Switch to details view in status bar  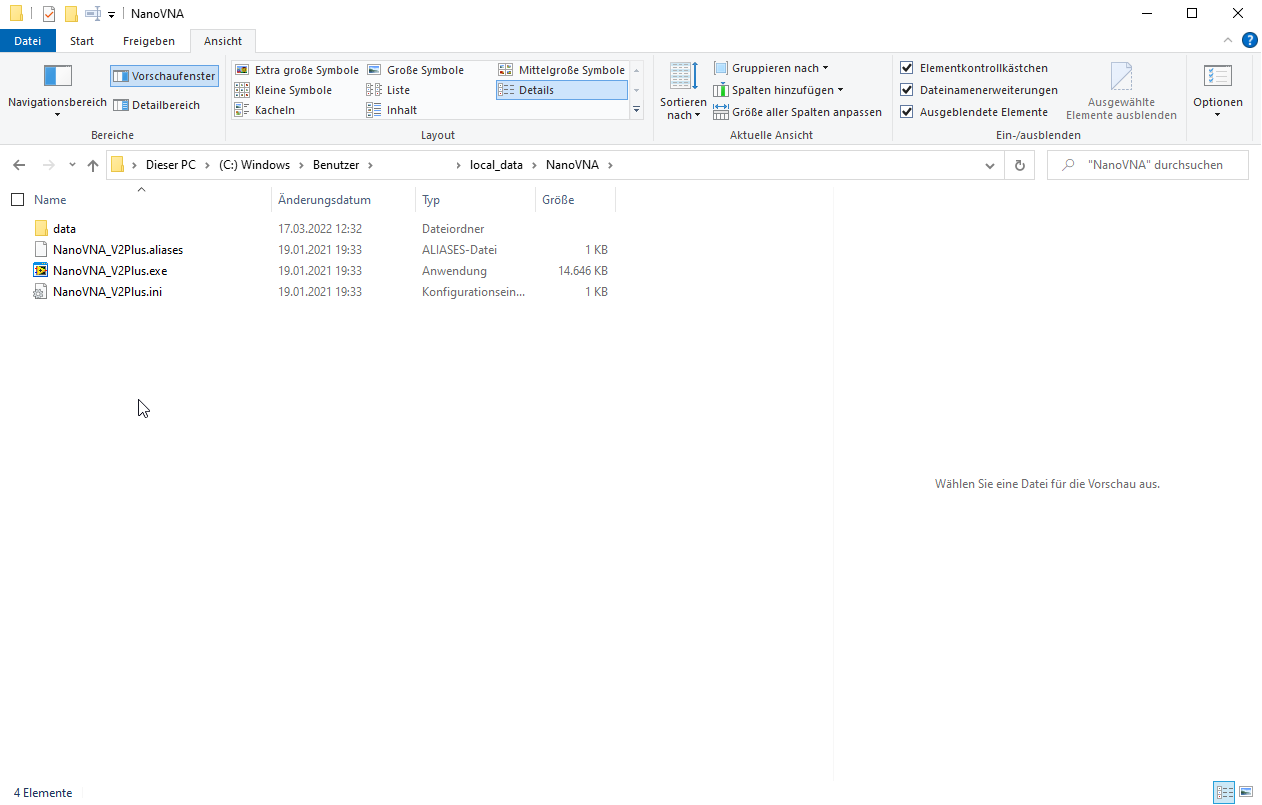(x=1224, y=793)
